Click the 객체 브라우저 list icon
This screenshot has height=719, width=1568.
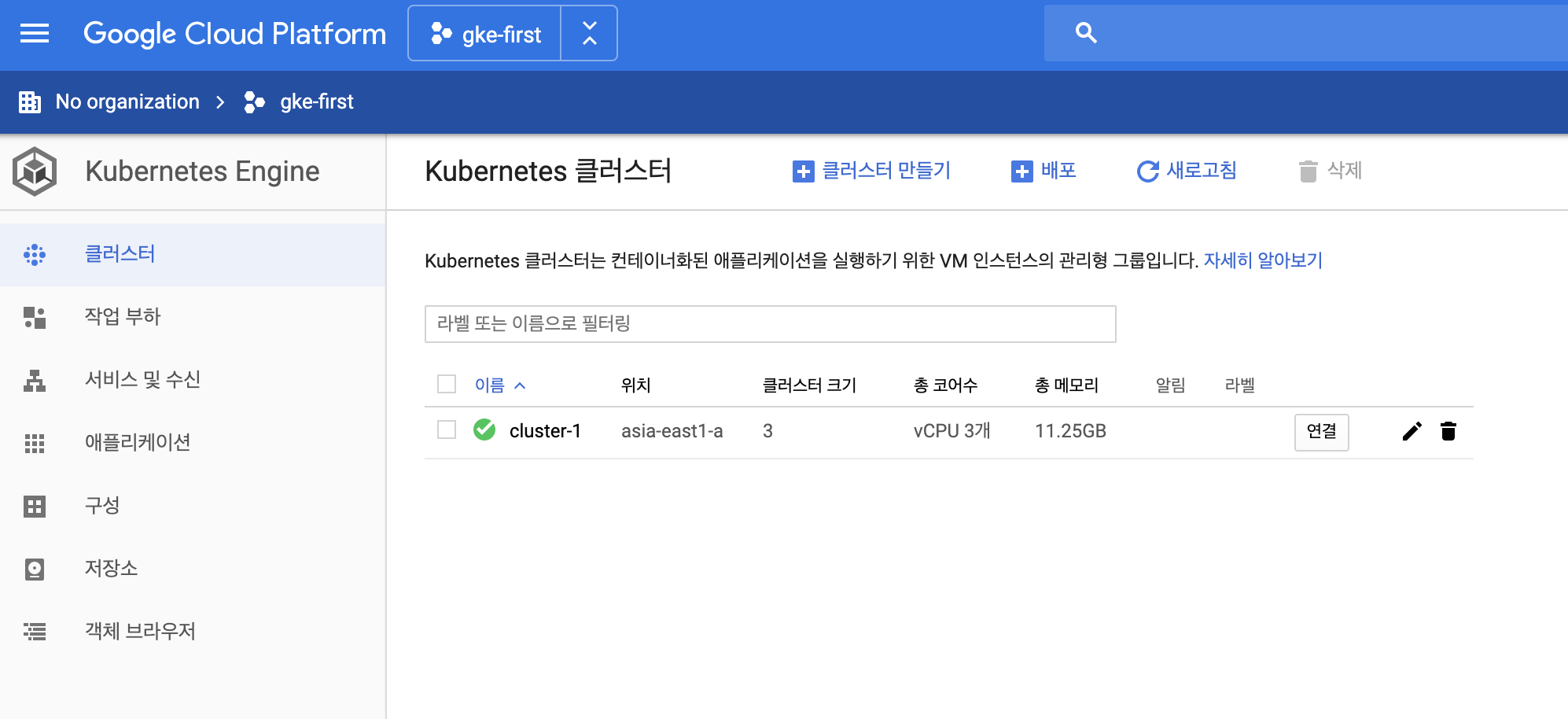(35, 631)
